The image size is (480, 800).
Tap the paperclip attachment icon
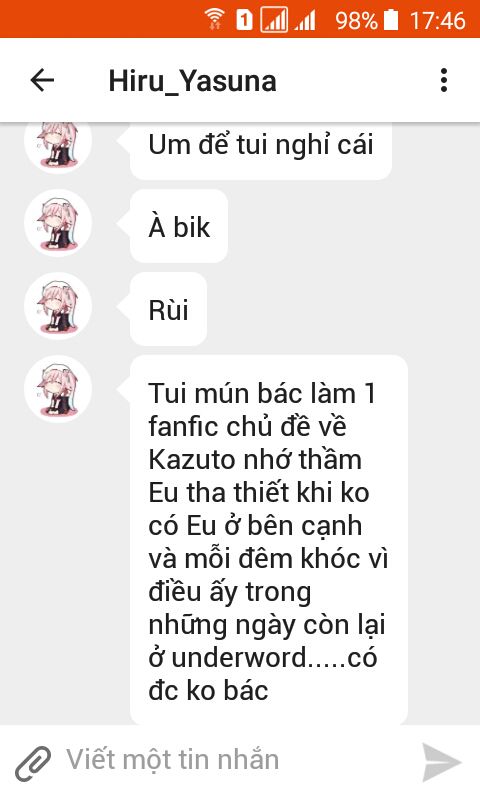pyautogui.click(x=33, y=763)
